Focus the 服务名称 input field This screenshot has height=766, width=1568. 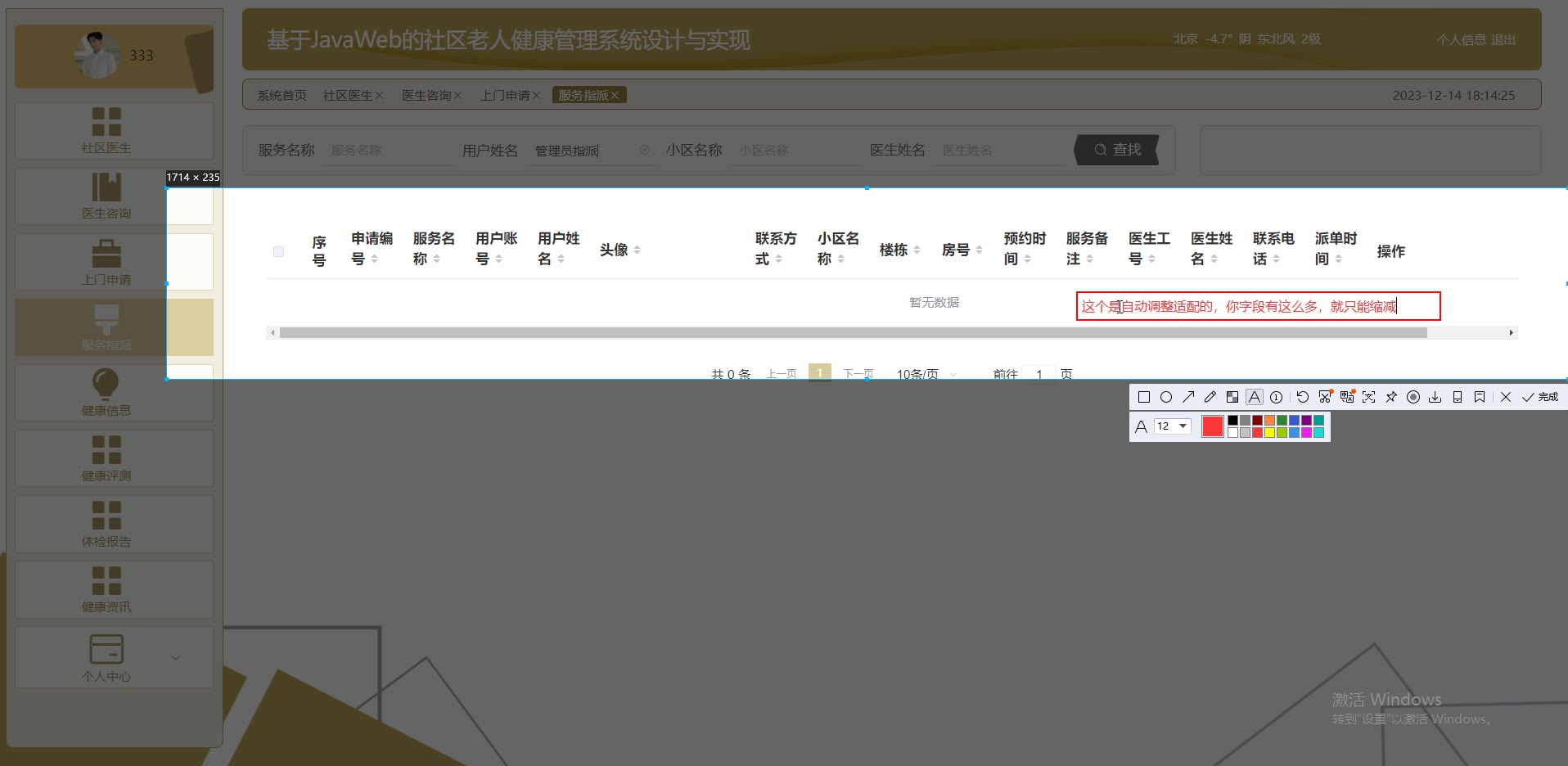(388, 151)
